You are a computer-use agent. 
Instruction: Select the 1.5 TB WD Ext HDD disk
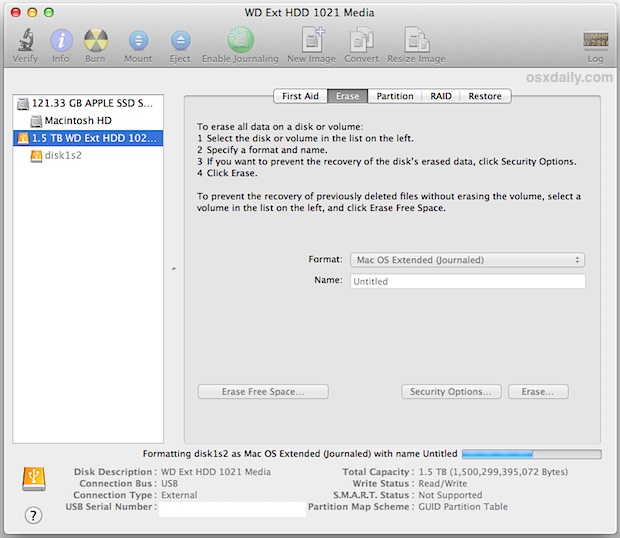88,138
